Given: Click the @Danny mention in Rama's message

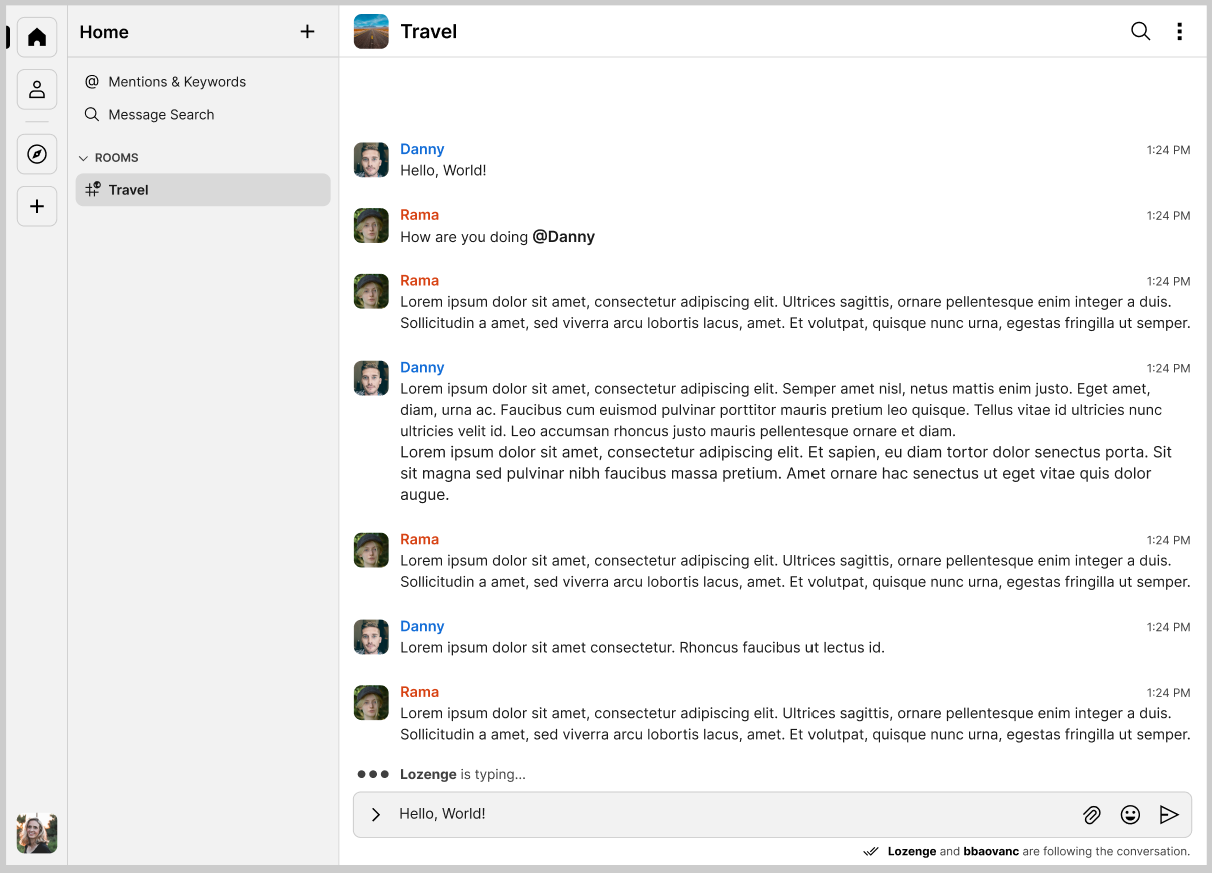Looking at the screenshot, I should 563,237.
